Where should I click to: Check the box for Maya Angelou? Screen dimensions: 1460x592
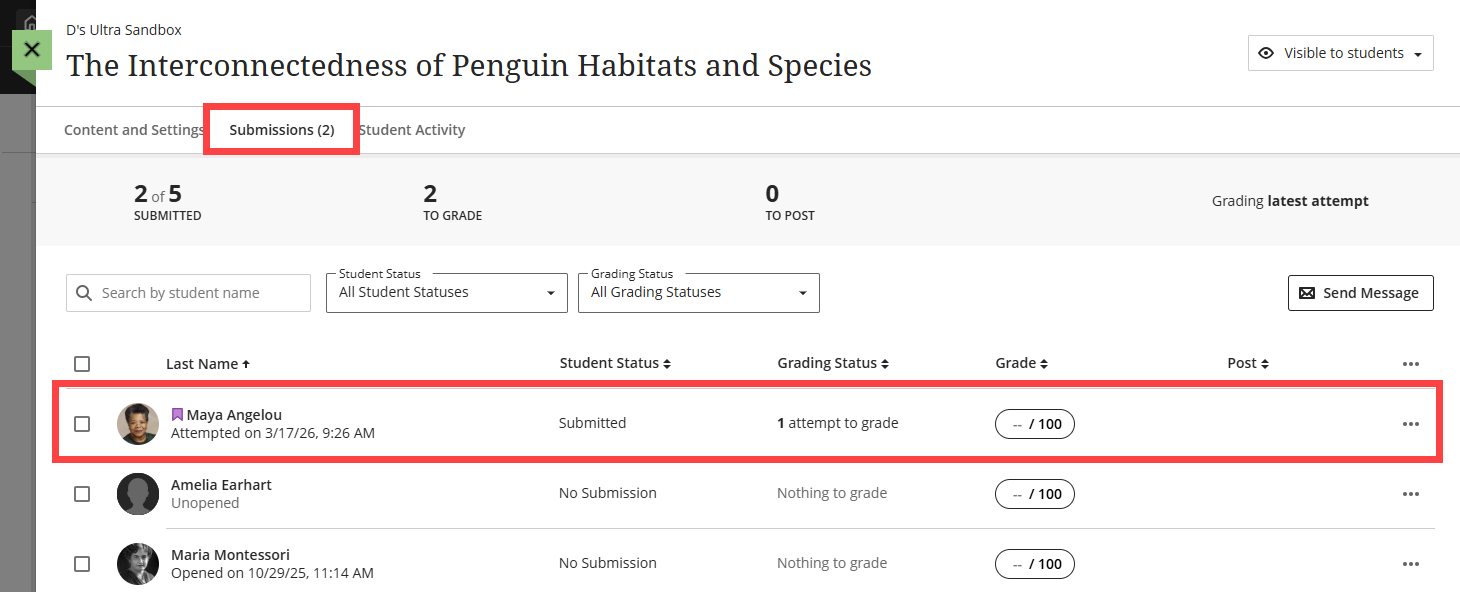pyautogui.click(x=82, y=424)
